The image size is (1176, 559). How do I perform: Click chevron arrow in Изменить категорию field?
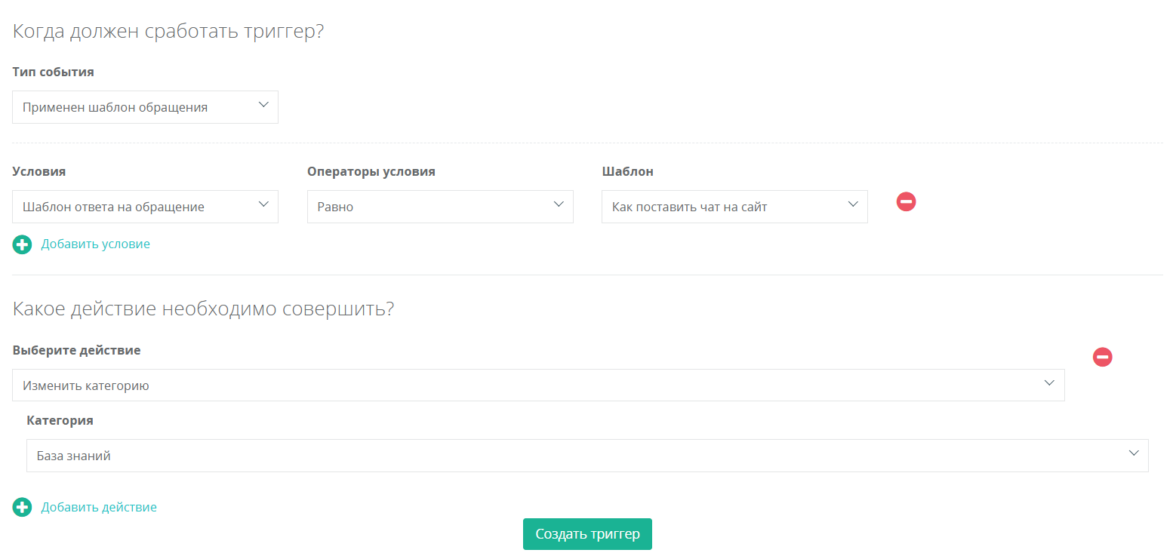point(1049,384)
